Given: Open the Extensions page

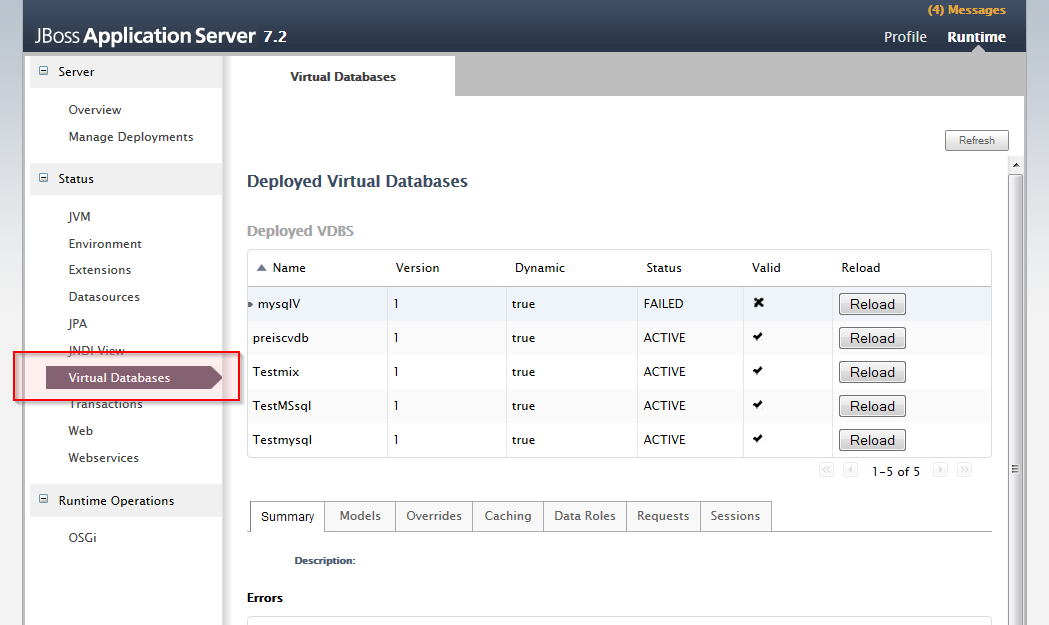Looking at the screenshot, I should click(x=100, y=270).
